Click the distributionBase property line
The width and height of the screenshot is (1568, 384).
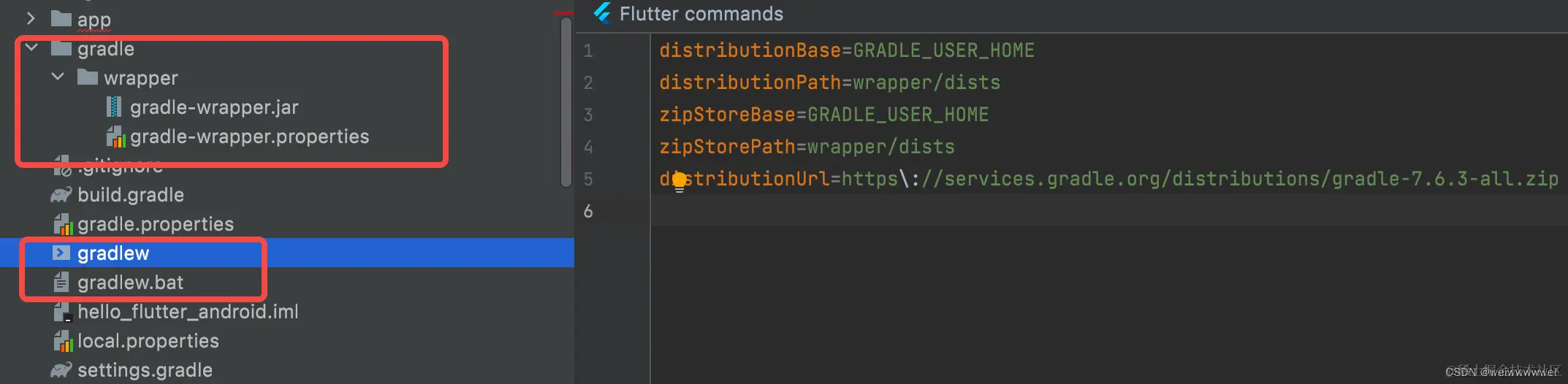[847, 50]
